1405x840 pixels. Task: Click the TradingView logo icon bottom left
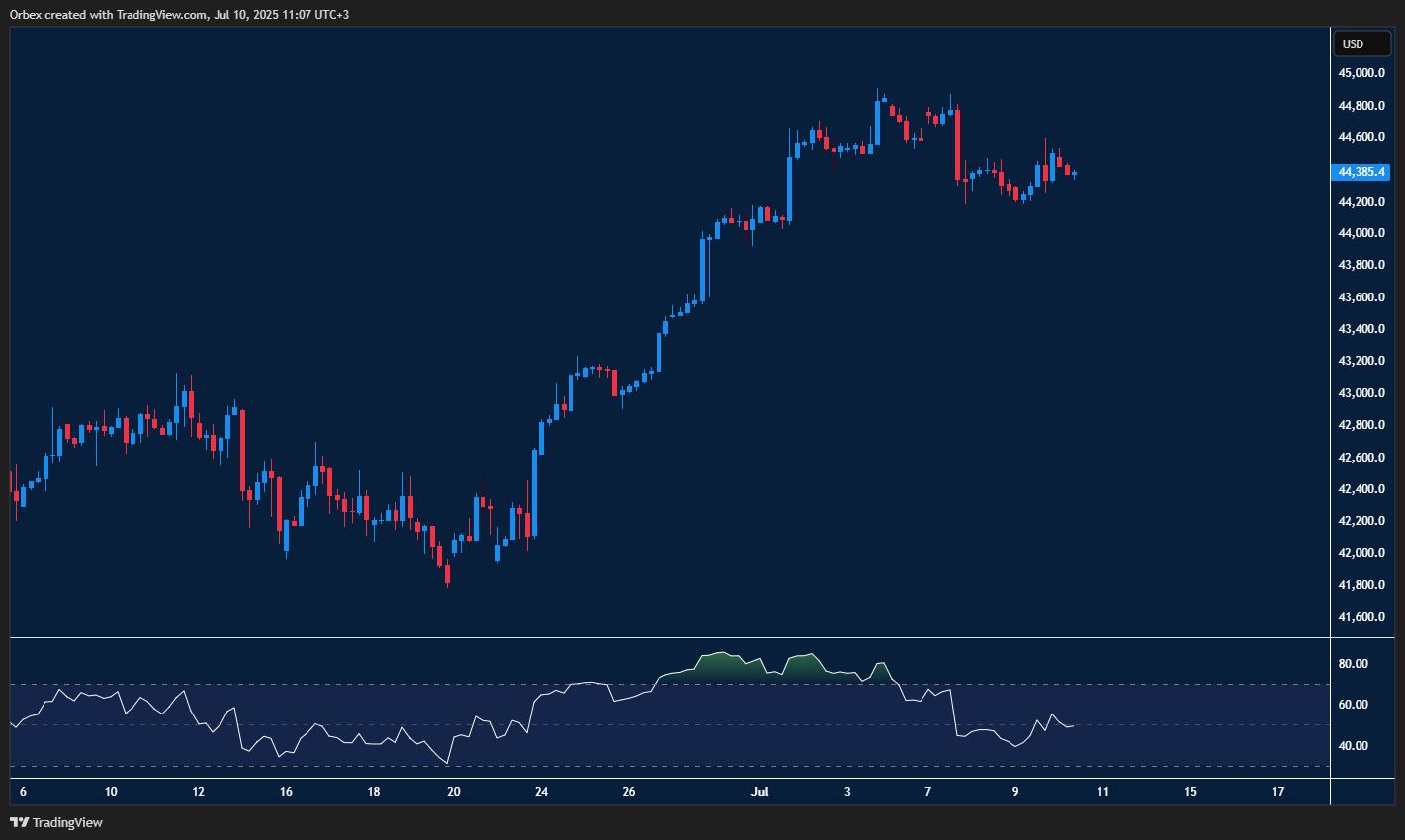[x=18, y=822]
